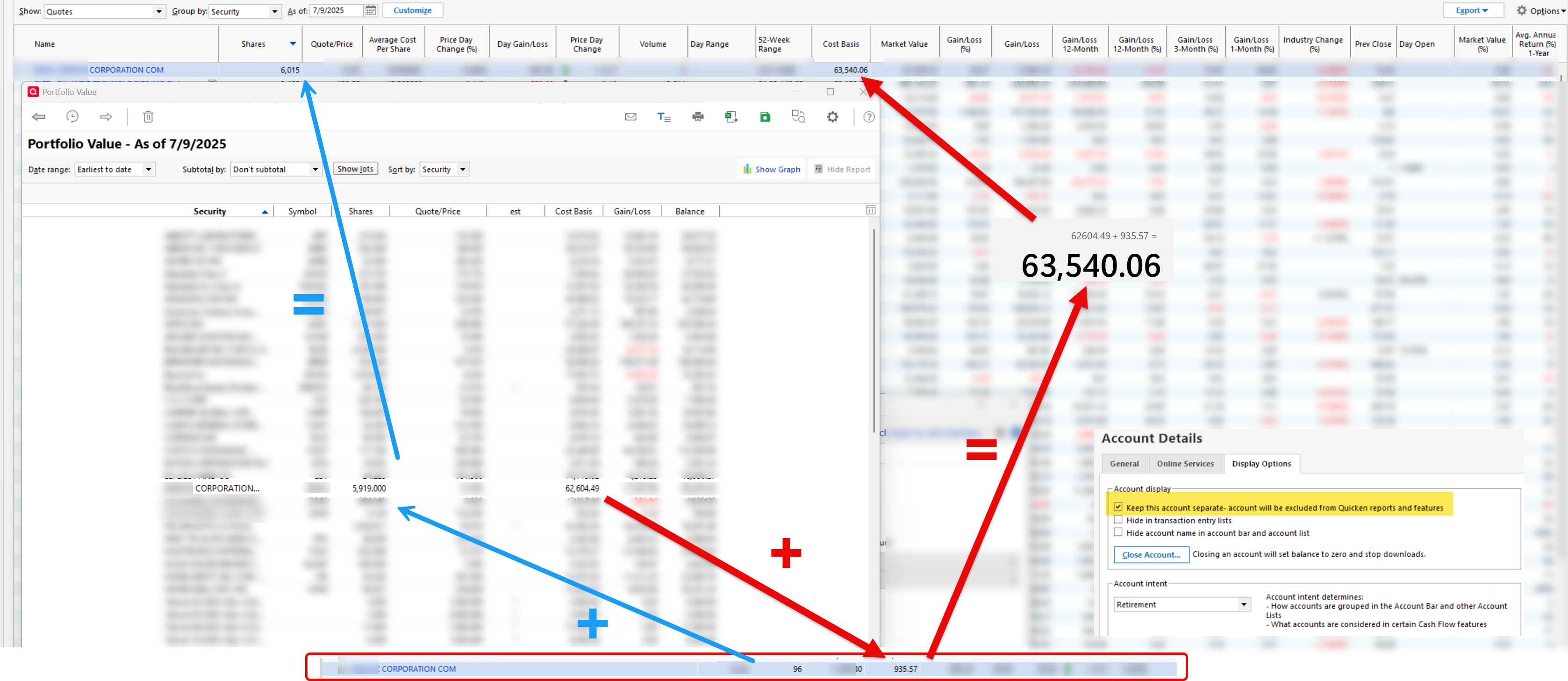Screen dimensions: 1568x681
Task: Click the email report envelope icon
Action: (x=630, y=117)
